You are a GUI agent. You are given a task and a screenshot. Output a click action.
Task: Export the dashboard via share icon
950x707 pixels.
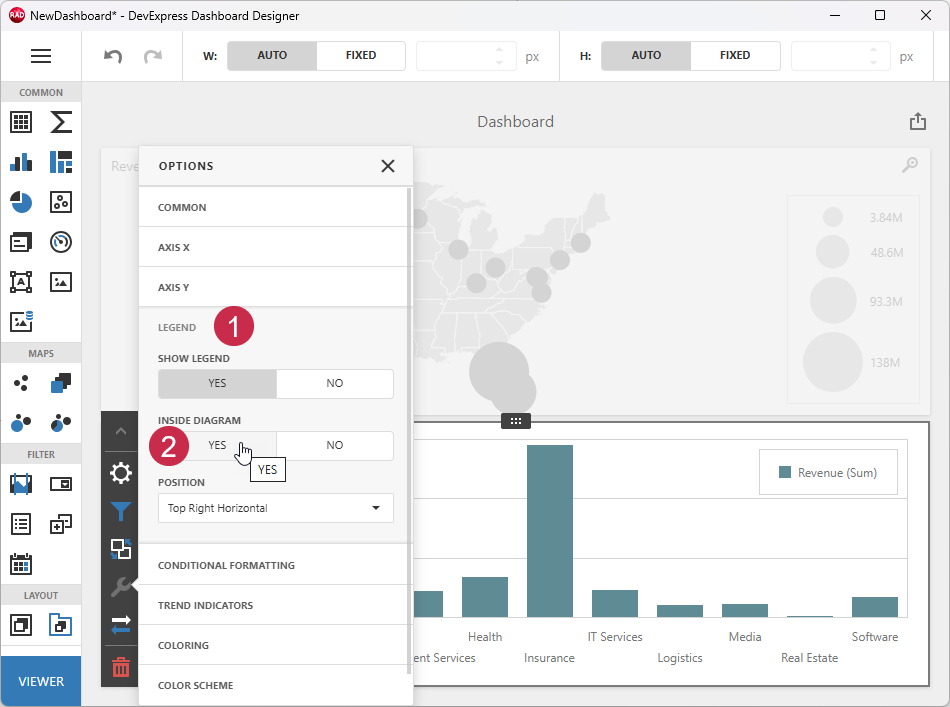coord(917,120)
